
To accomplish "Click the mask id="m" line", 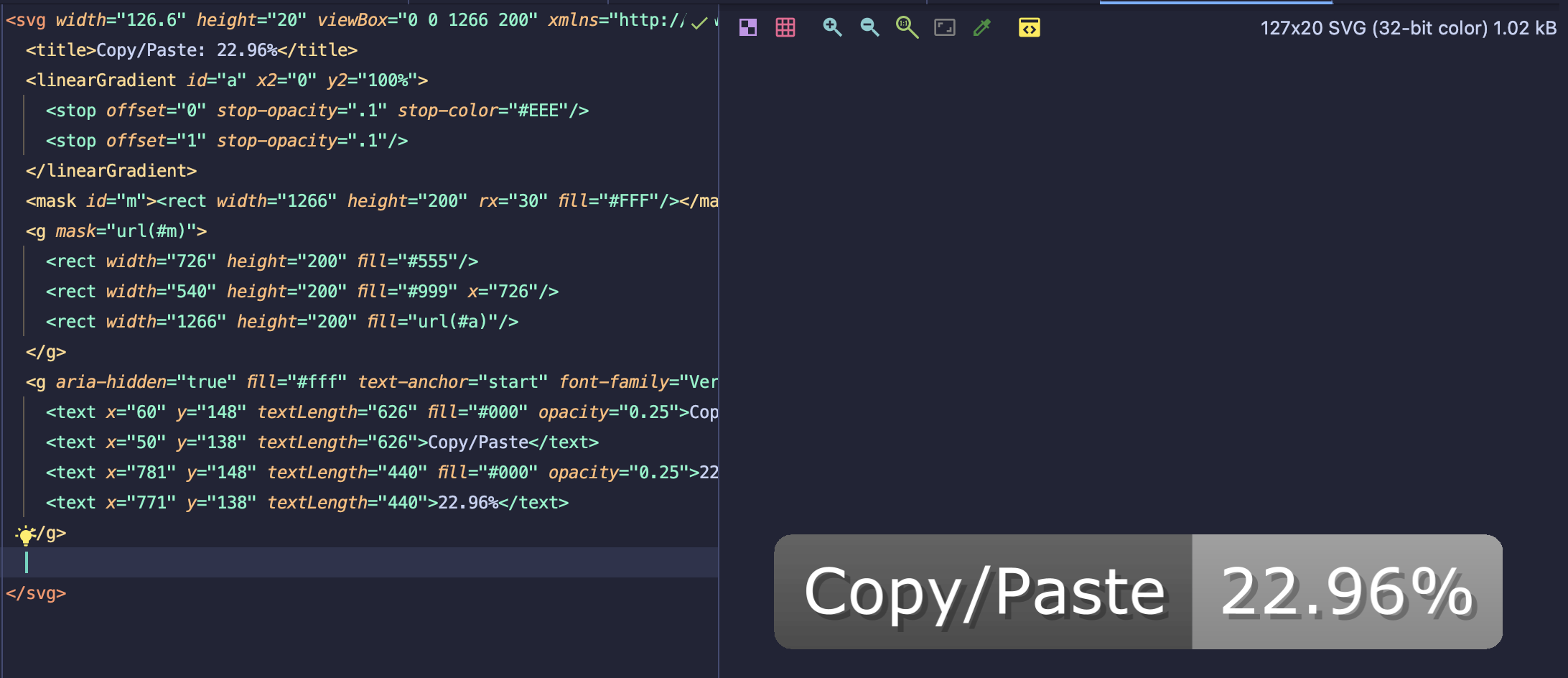I will pyautogui.click(x=372, y=201).
